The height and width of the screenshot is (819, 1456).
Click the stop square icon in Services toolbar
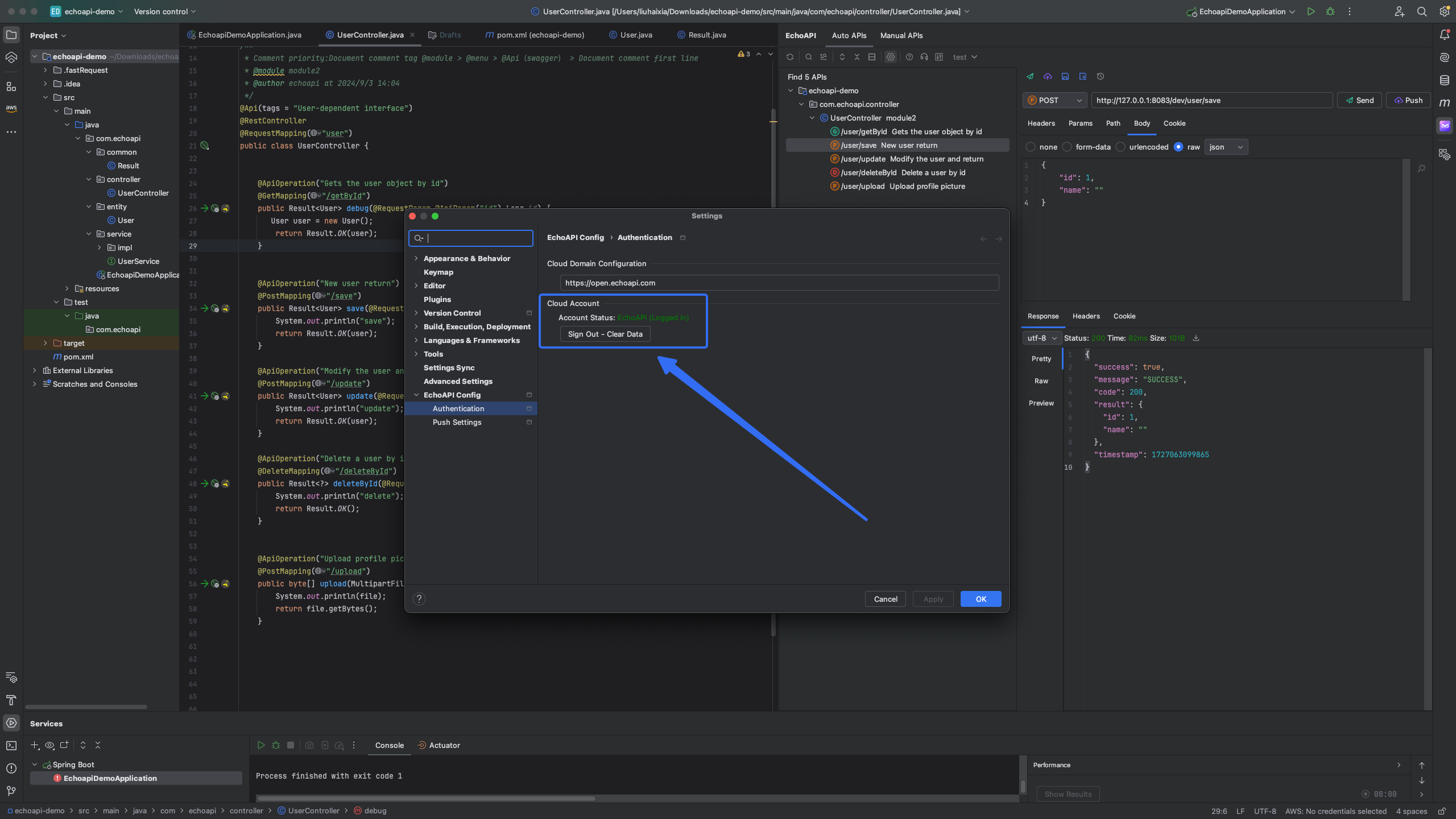(291, 745)
